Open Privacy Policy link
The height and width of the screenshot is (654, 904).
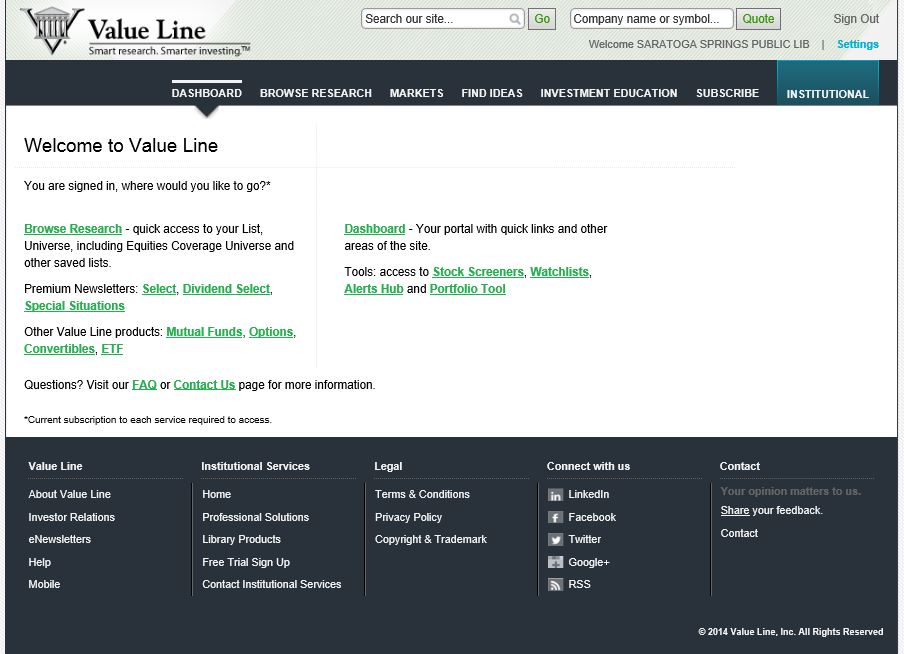click(x=408, y=517)
